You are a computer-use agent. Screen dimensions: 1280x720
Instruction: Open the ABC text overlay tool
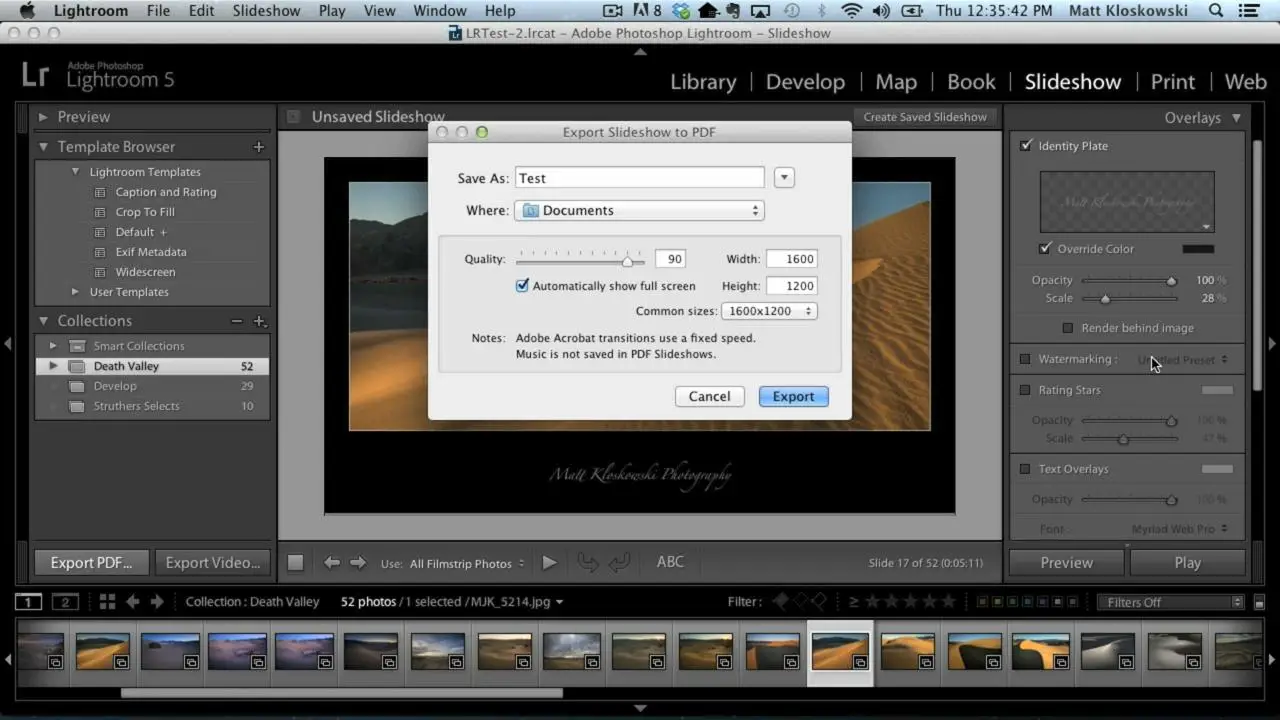pos(669,561)
